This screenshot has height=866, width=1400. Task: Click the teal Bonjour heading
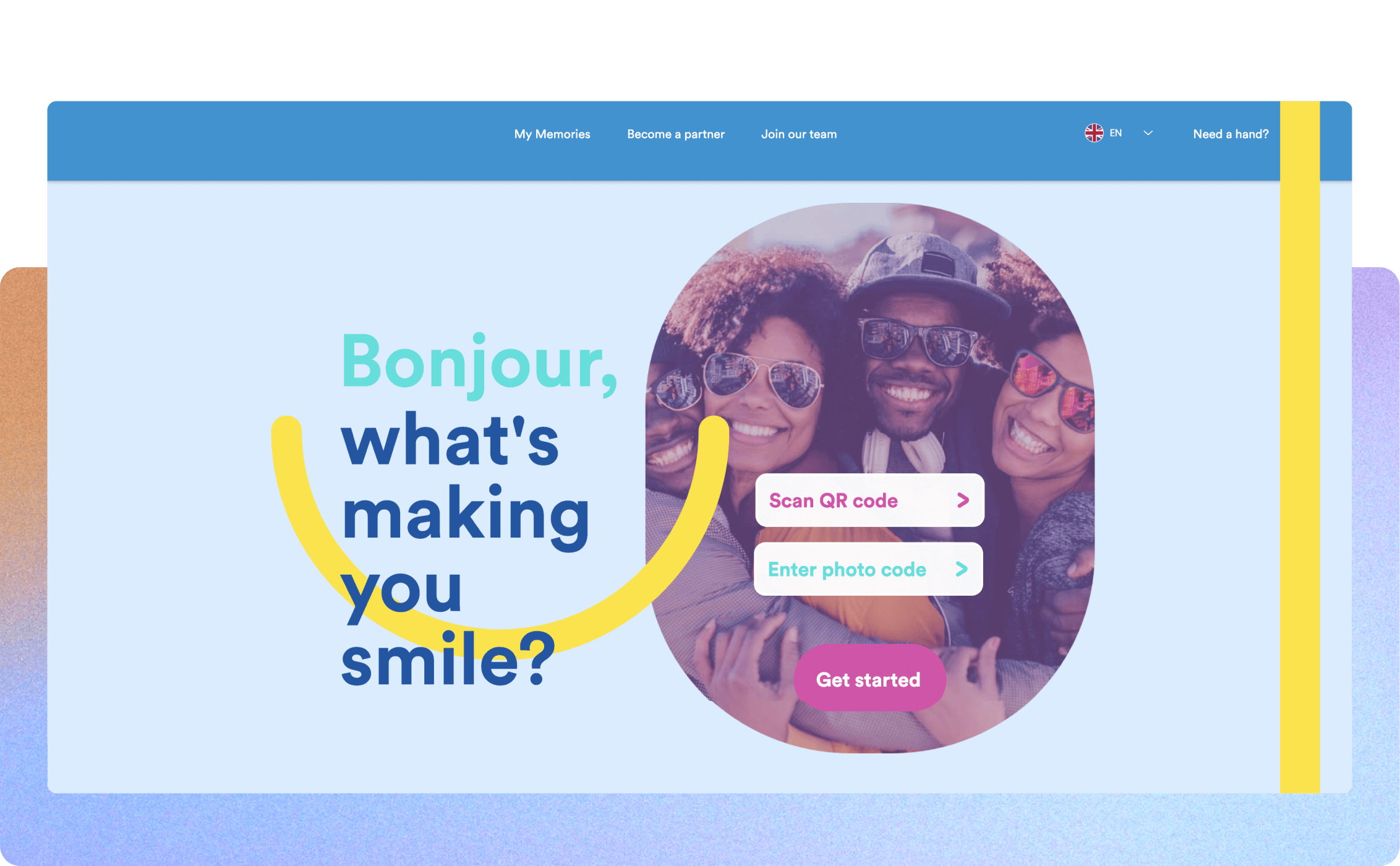click(480, 365)
